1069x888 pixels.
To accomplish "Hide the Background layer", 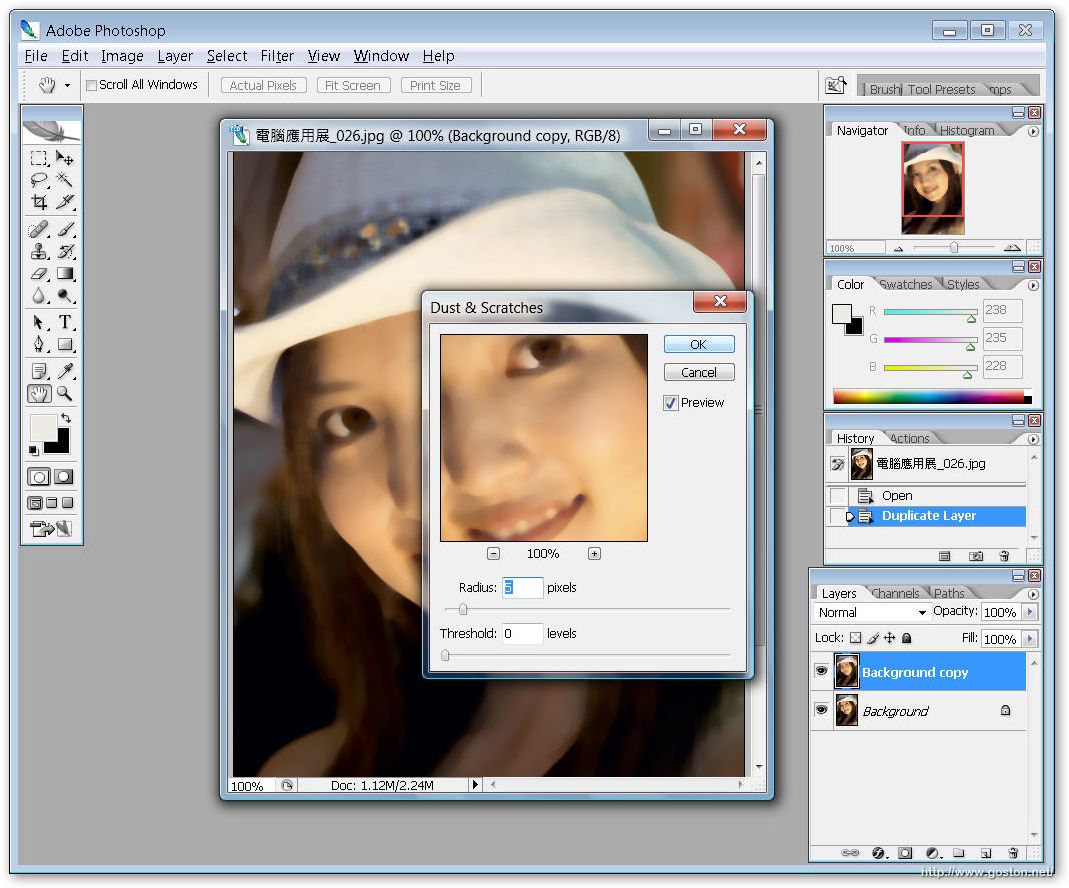I will click(x=822, y=710).
